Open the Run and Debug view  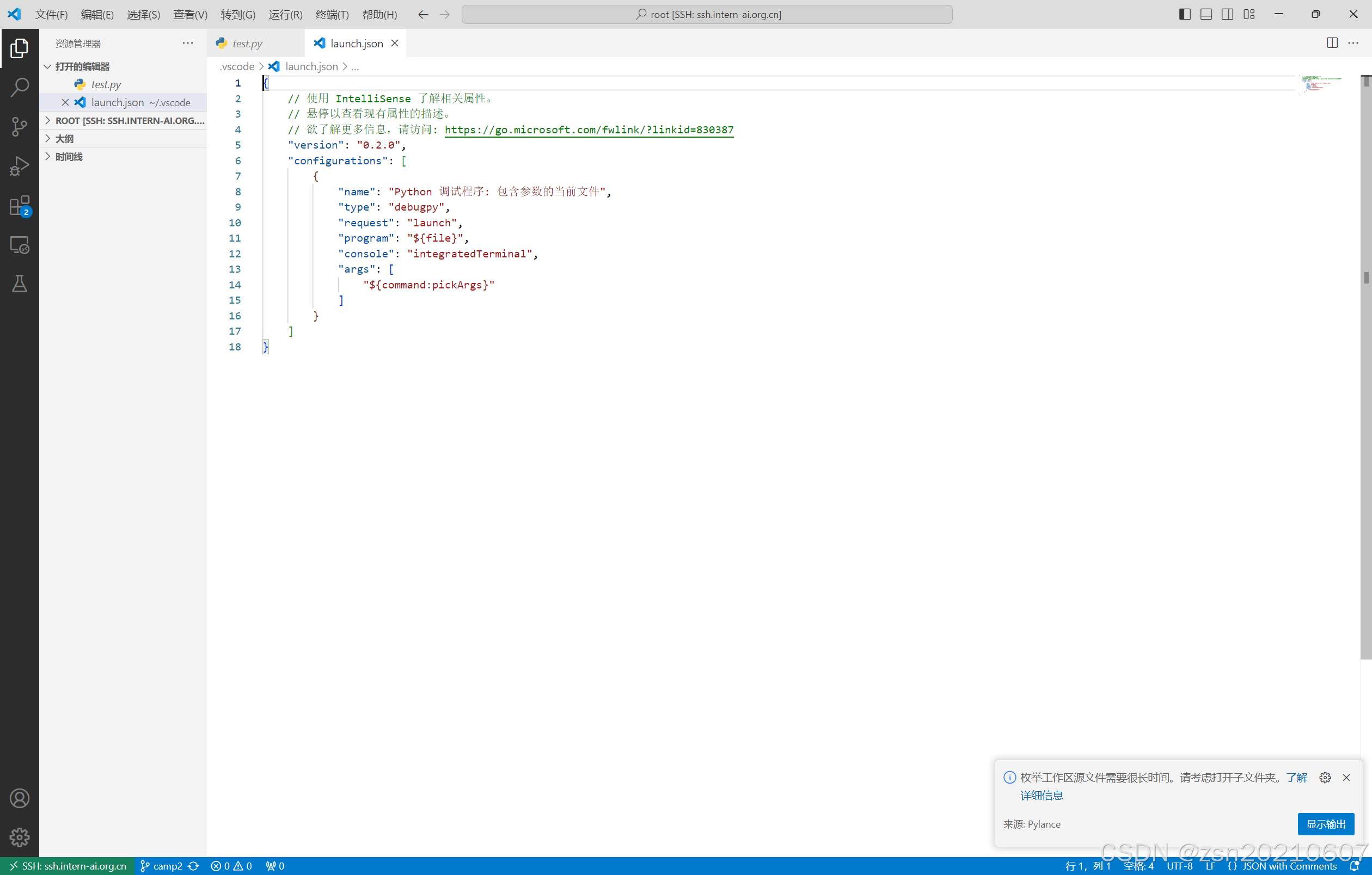click(20, 165)
